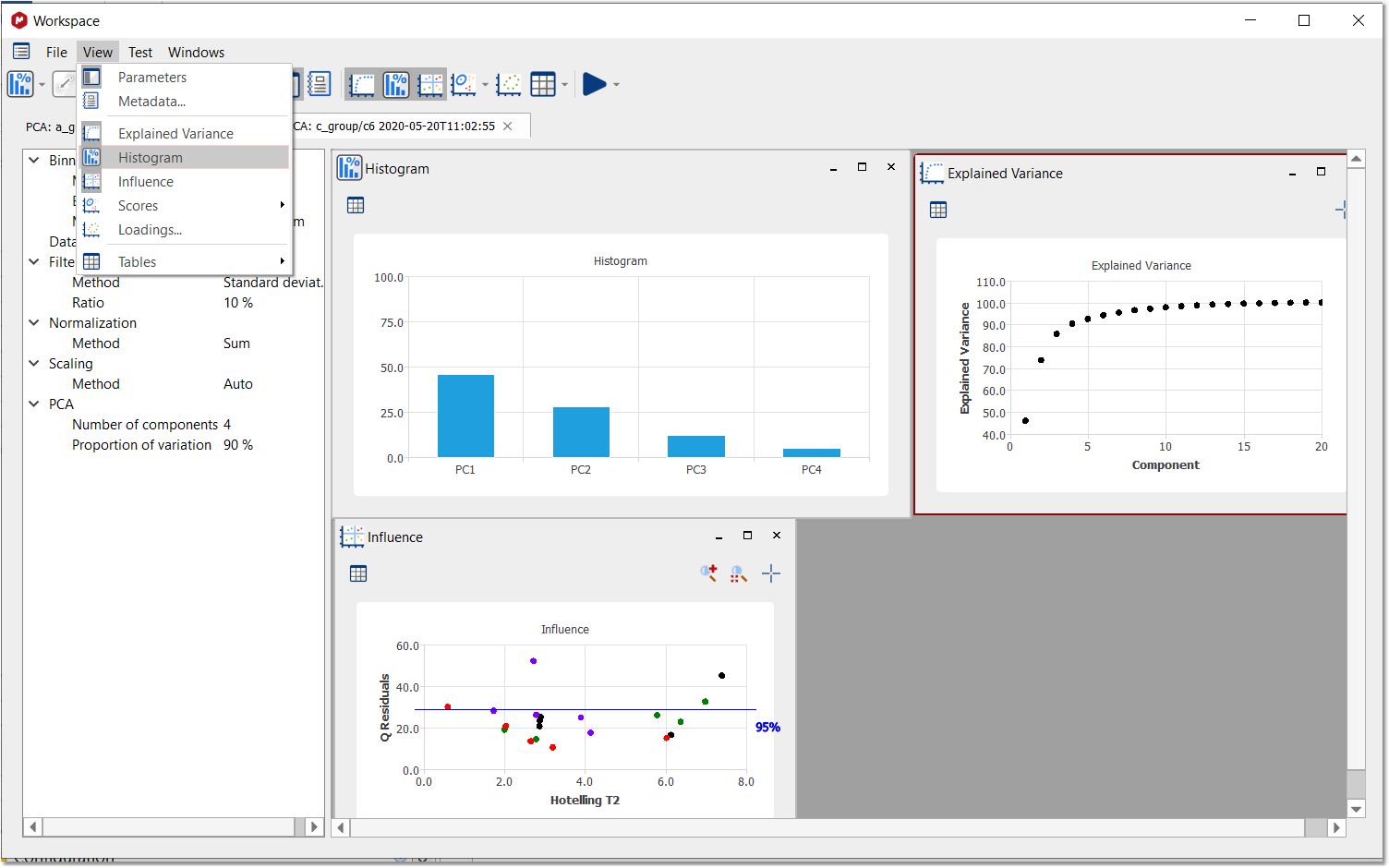Maximize the Influence panel
The height and width of the screenshot is (868, 1389).
pyautogui.click(x=748, y=536)
